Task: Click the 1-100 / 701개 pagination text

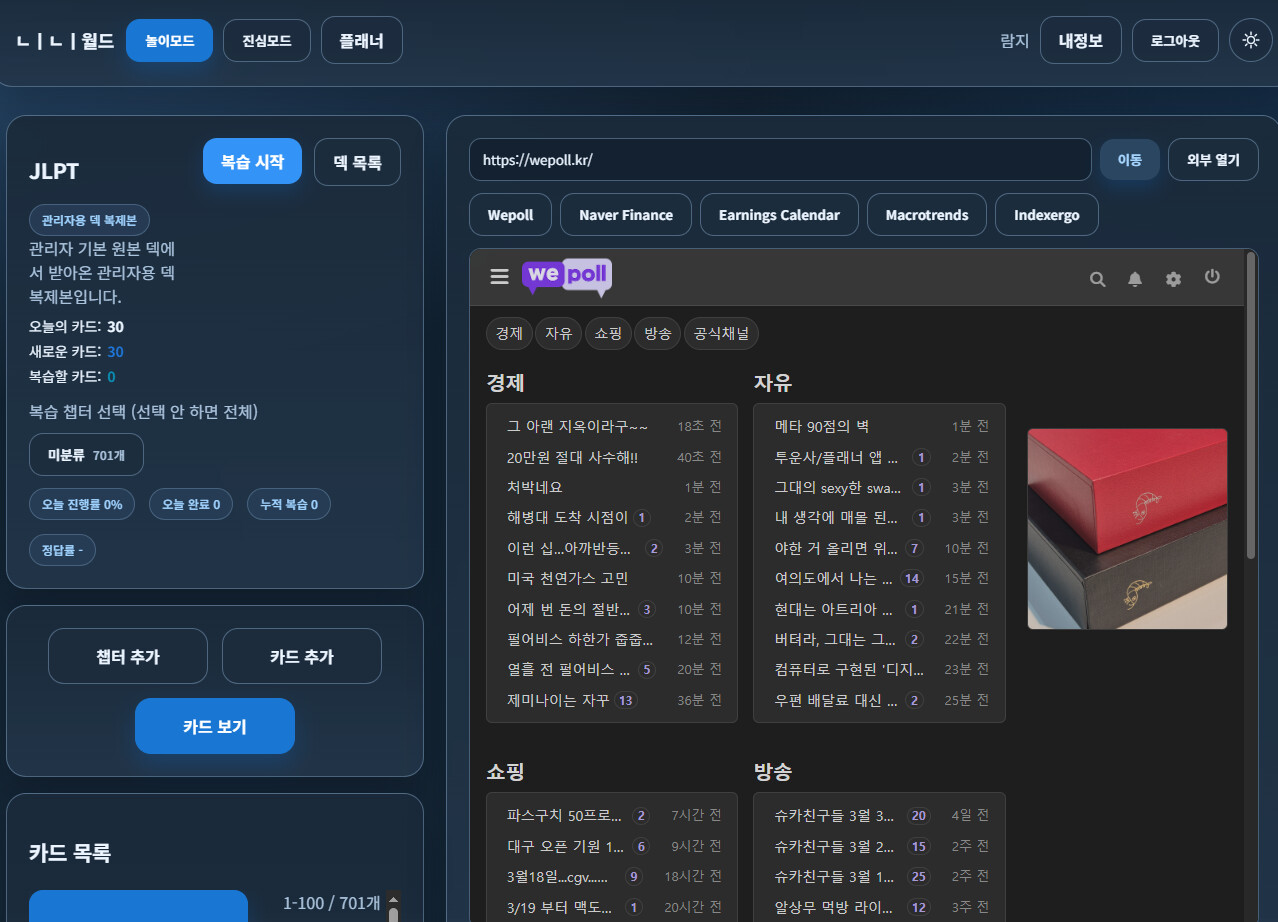Action: (x=332, y=903)
